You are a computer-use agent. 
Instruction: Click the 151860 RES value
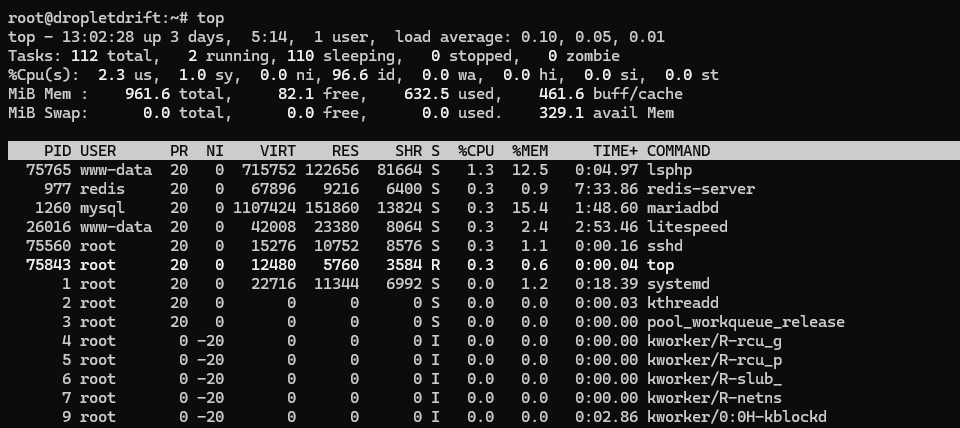point(331,208)
